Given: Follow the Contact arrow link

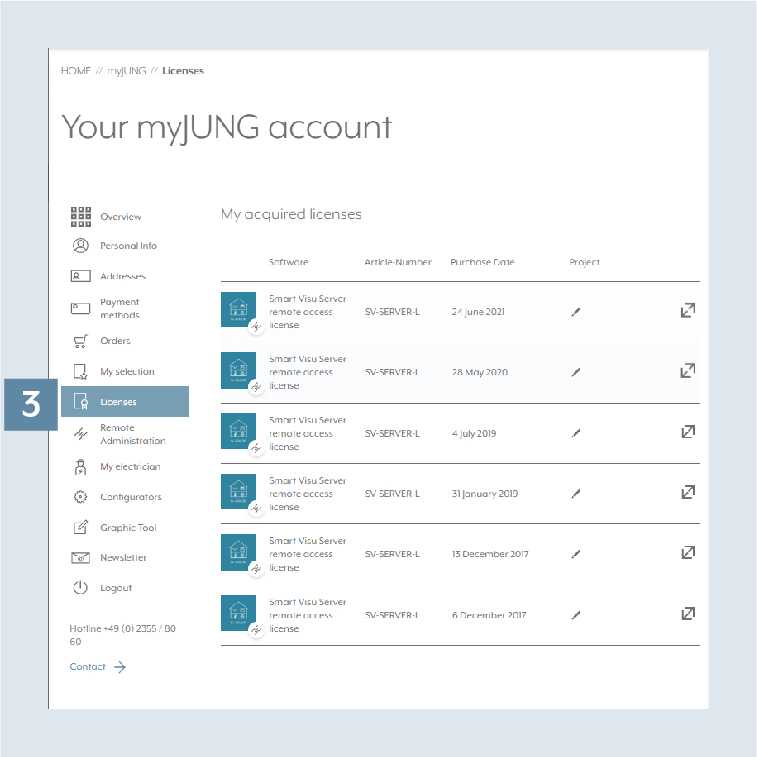Looking at the screenshot, I should point(98,667).
